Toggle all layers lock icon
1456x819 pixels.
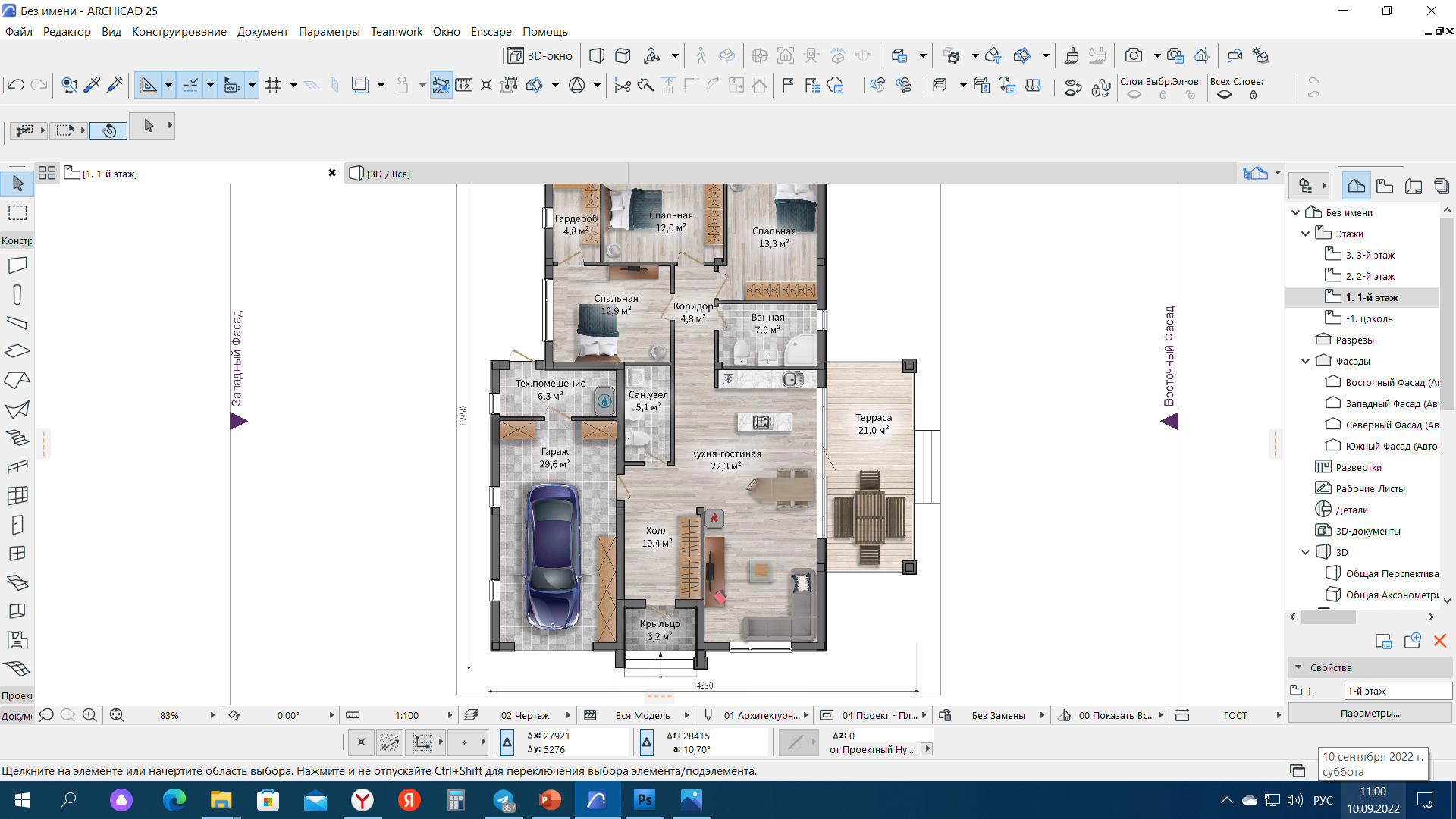1254,95
